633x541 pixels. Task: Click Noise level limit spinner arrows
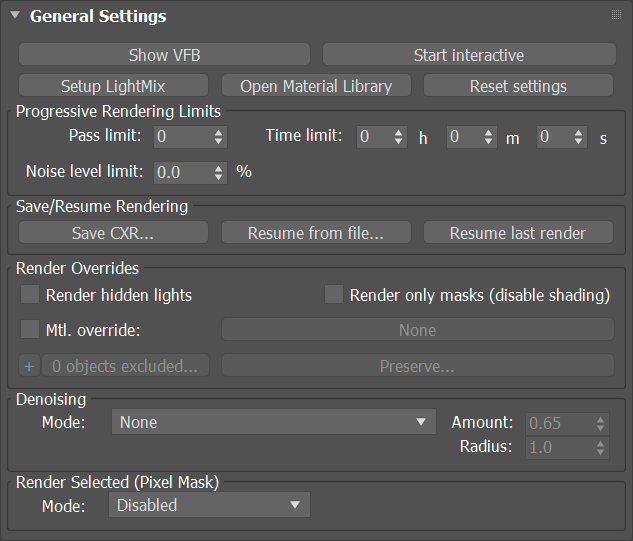218,173
